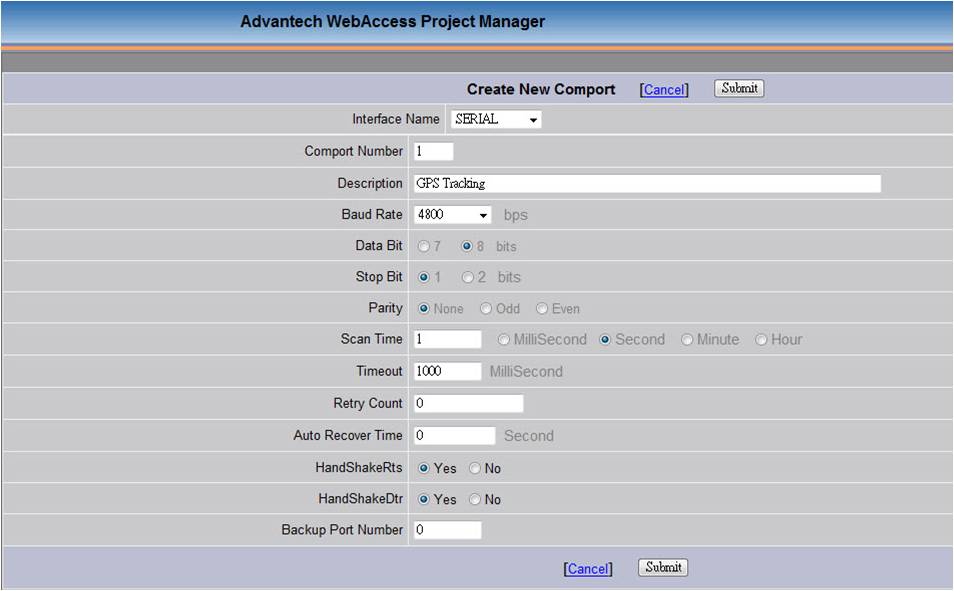Click the Backup Port Number label

(342, 530)
